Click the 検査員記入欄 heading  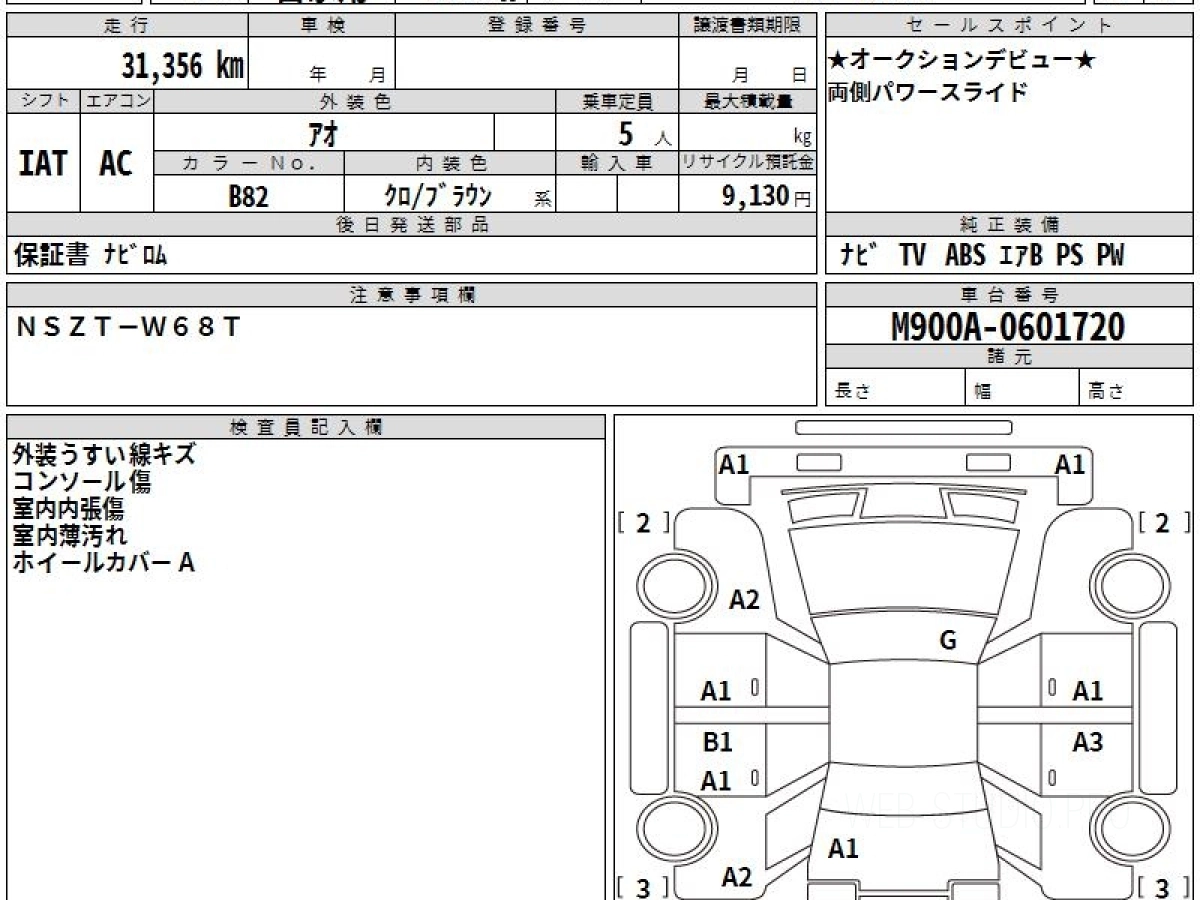click(306, 427)
